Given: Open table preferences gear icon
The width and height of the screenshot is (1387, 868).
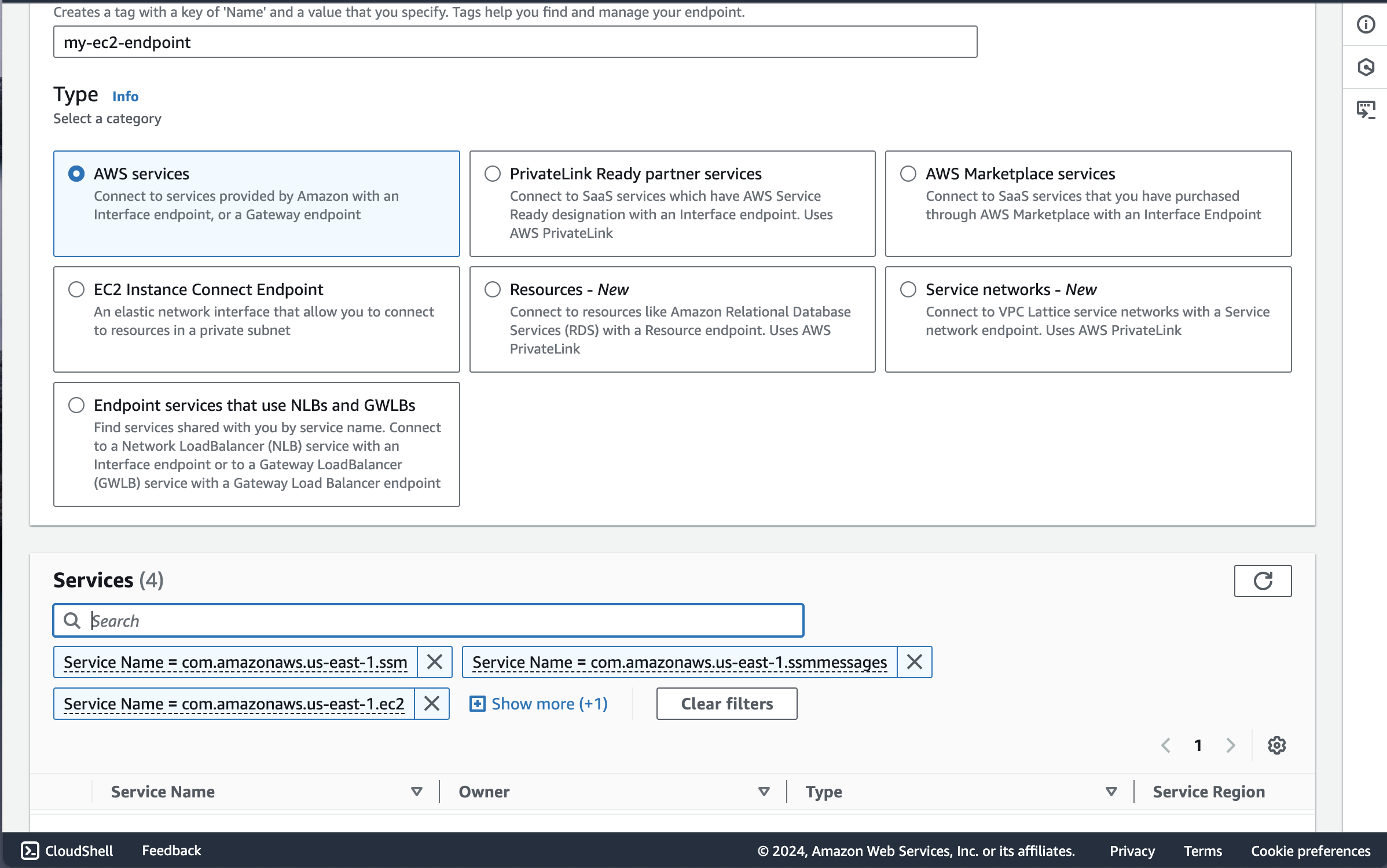Looking at the screenshot, I should (1276, 745).
